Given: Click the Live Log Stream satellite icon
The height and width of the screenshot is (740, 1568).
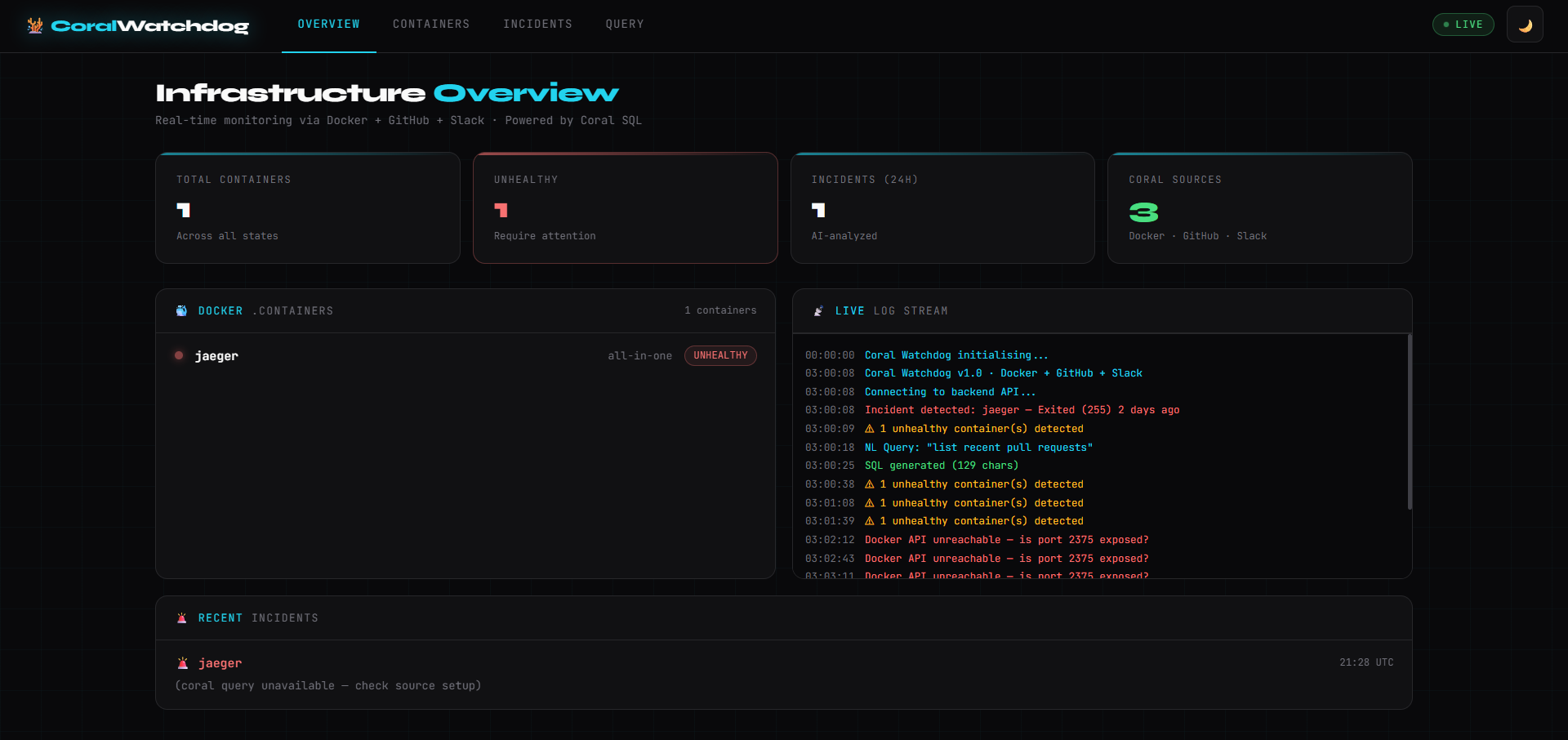Looking at the screenshot, I should (818, 311).
